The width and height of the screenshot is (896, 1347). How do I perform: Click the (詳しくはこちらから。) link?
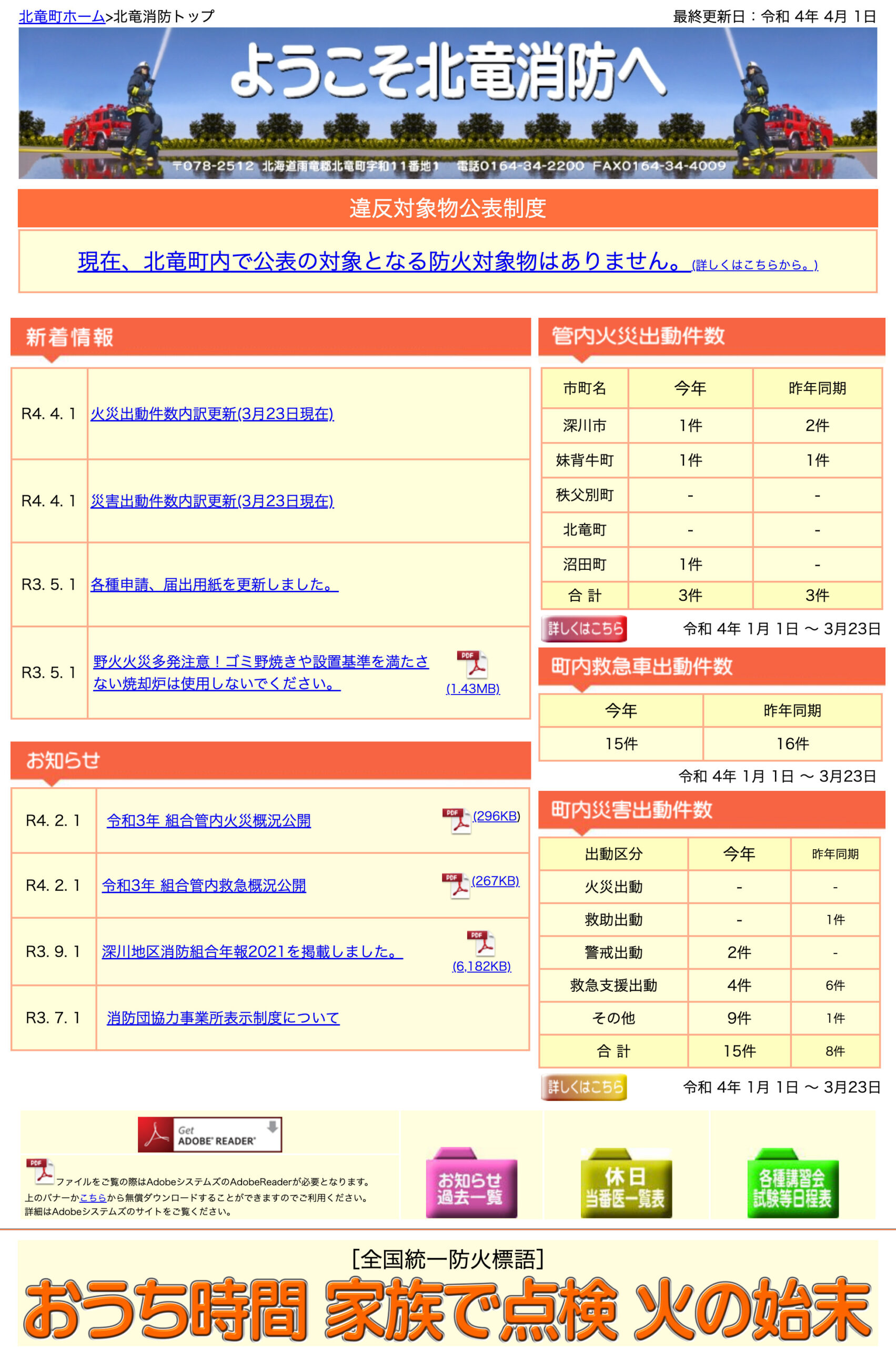click(x=754, y=265)
